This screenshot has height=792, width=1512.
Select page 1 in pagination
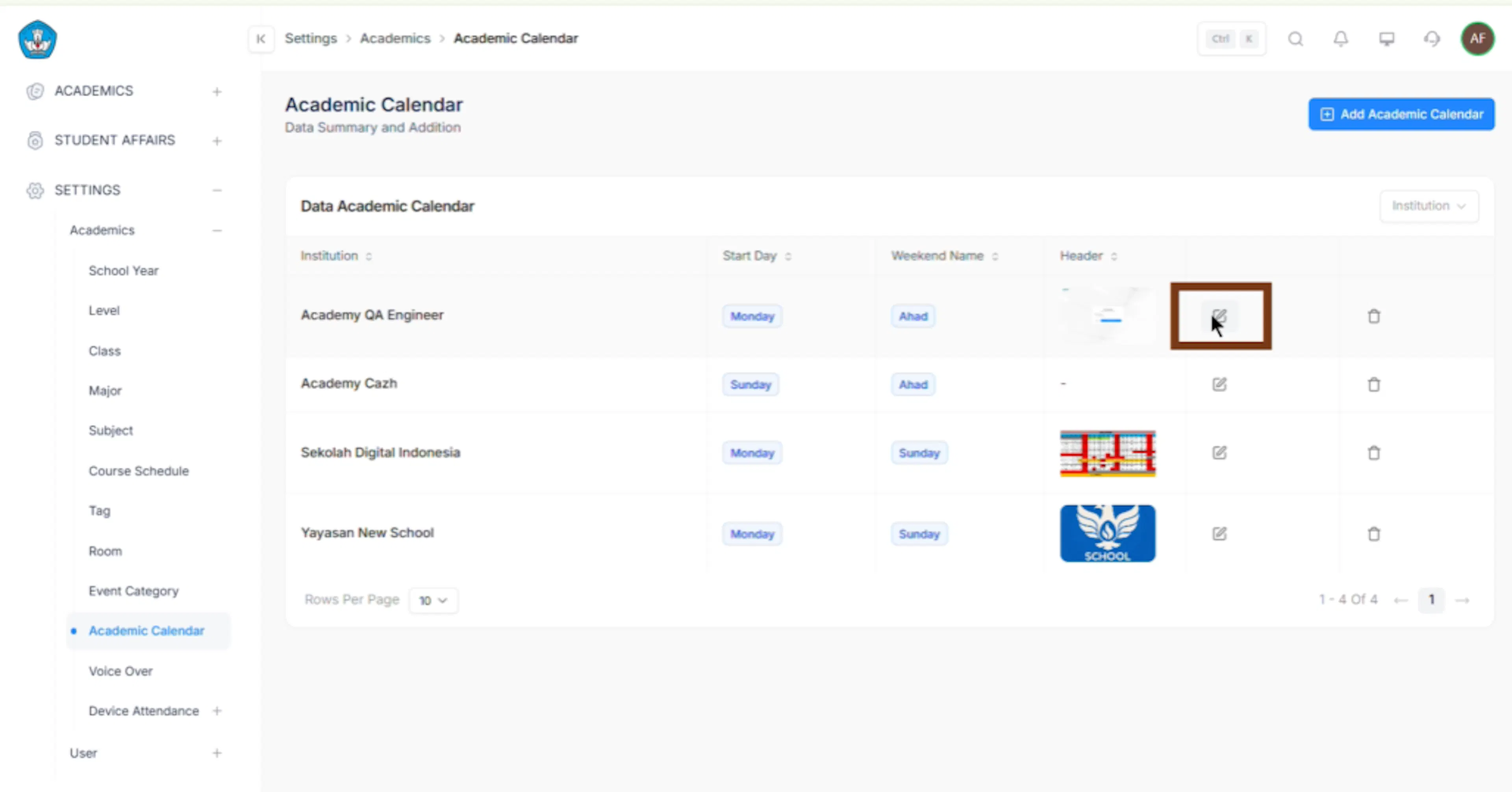(1431, 600)
